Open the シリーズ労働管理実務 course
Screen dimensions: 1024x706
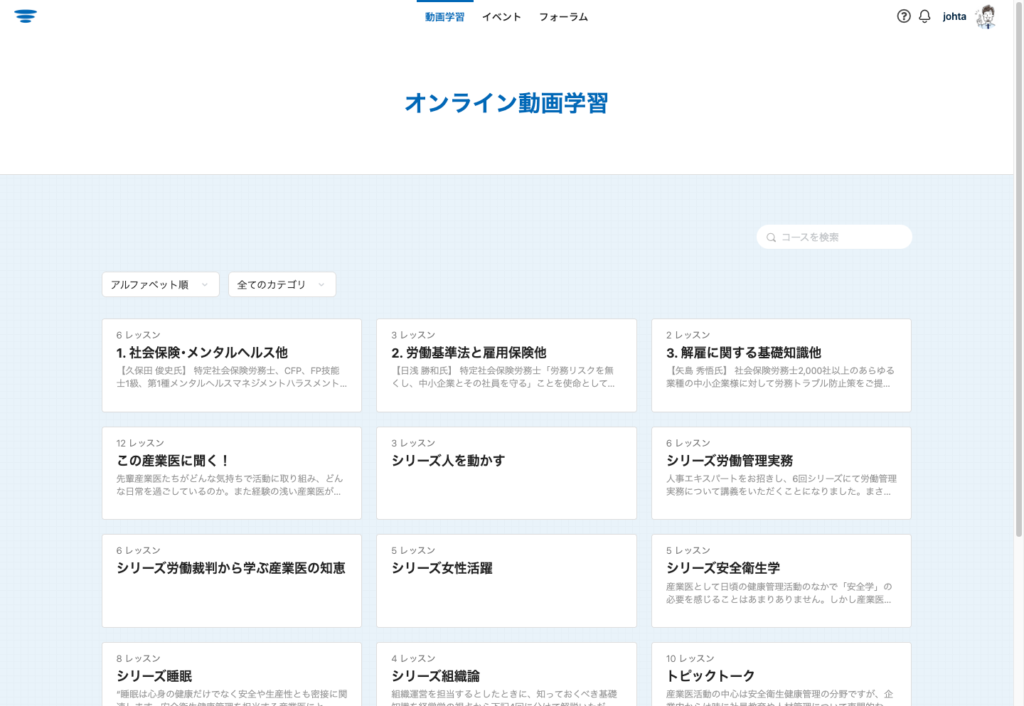click(x=781, y=473)
